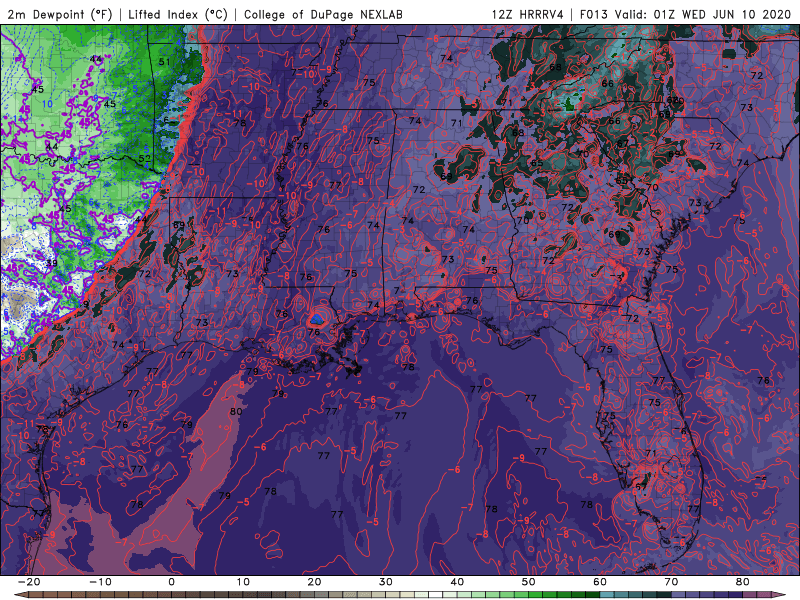Click the "0" color bar scale label
The height and width of the screenshot is (600, 800).
pyautogui.click(x=171, y=582)
